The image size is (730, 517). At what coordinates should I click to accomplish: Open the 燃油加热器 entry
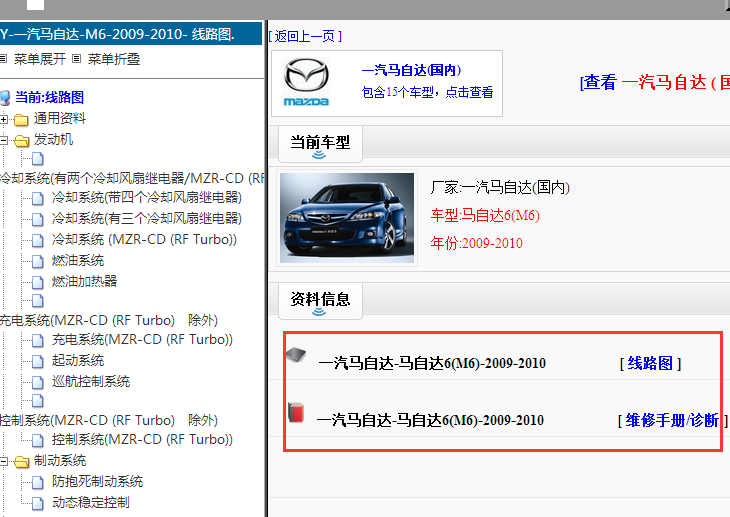pos(84,281)
